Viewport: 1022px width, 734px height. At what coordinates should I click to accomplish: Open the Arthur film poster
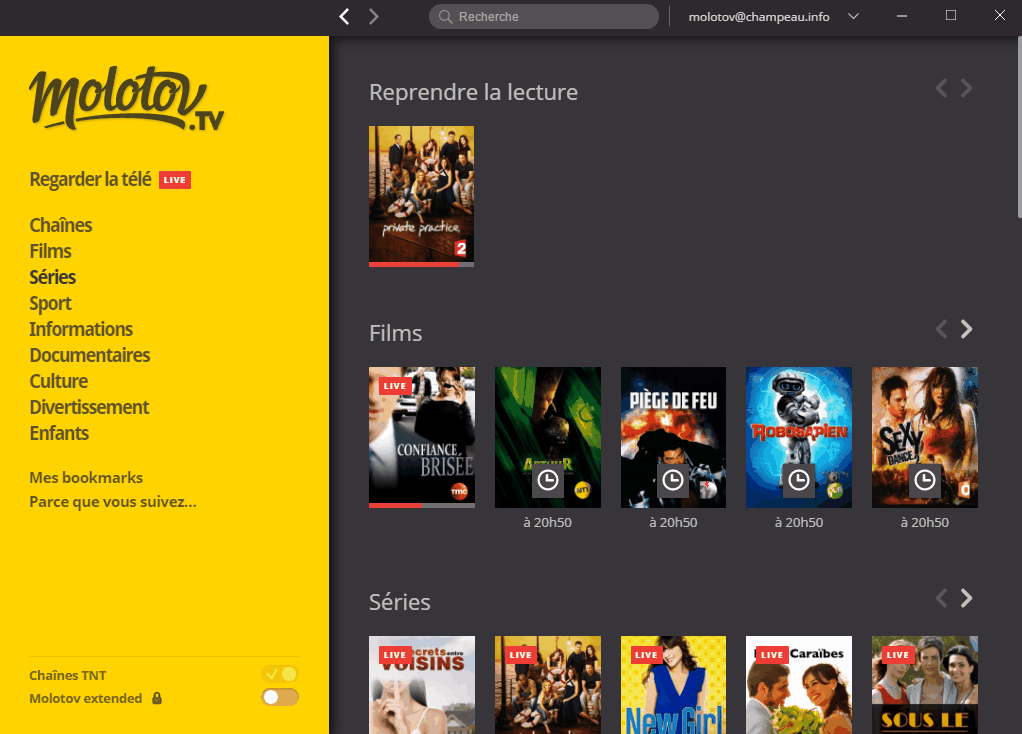pyautogui.click(x=548, y=437)
